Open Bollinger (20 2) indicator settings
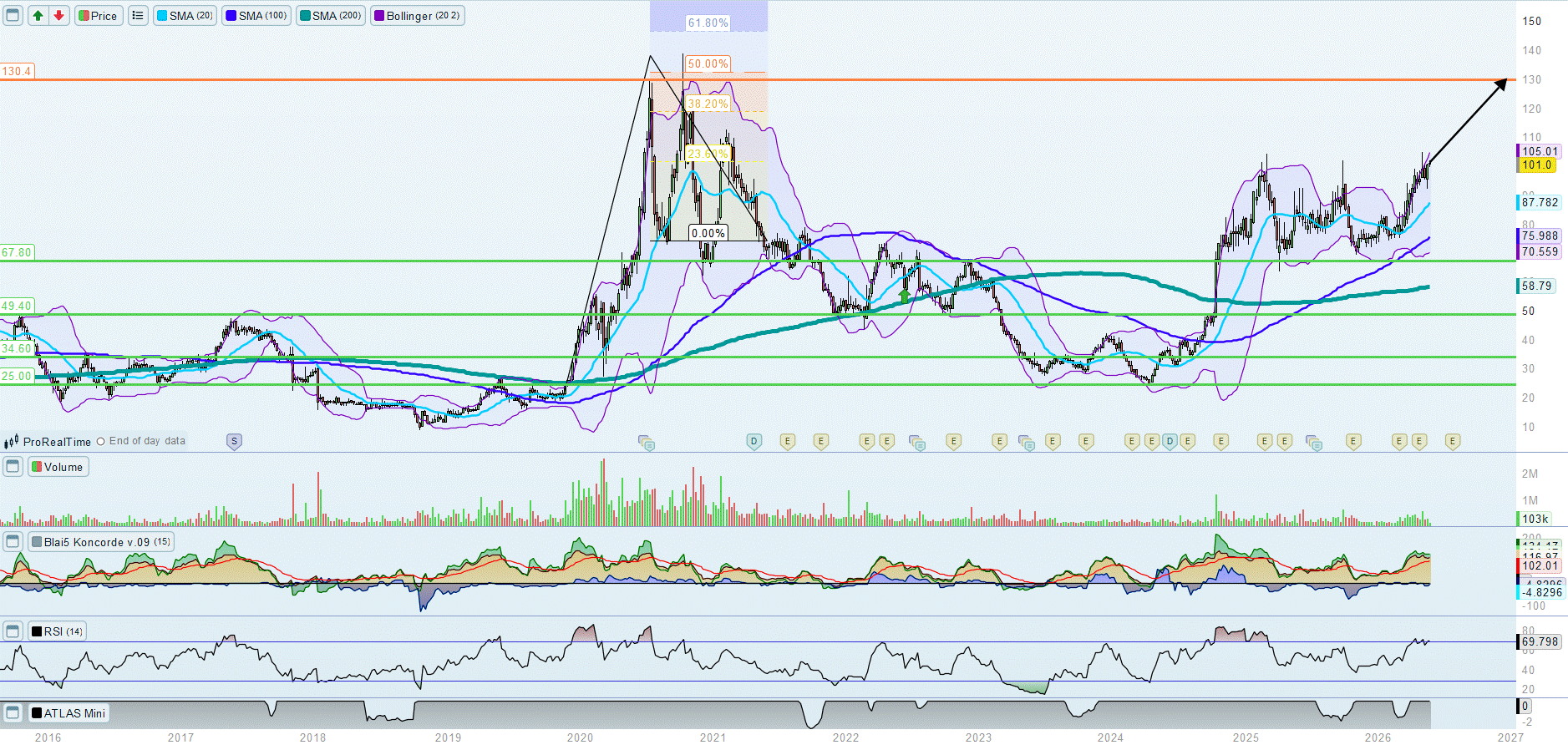The image size is (1568, 745). tap(417, 16)
